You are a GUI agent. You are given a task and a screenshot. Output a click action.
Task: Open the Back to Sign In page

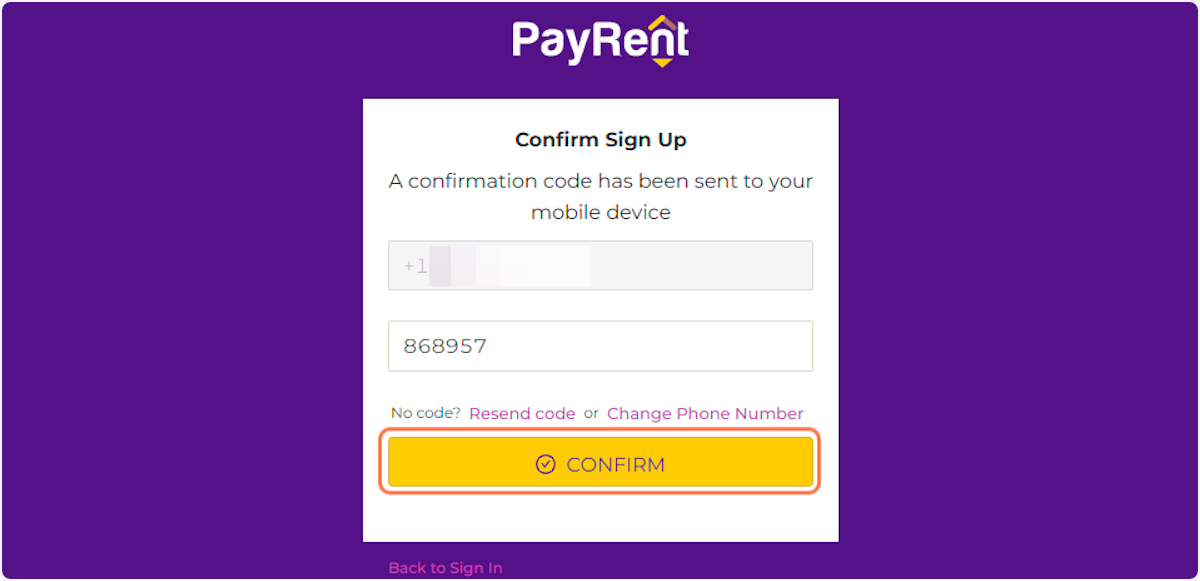pos(444,567)
